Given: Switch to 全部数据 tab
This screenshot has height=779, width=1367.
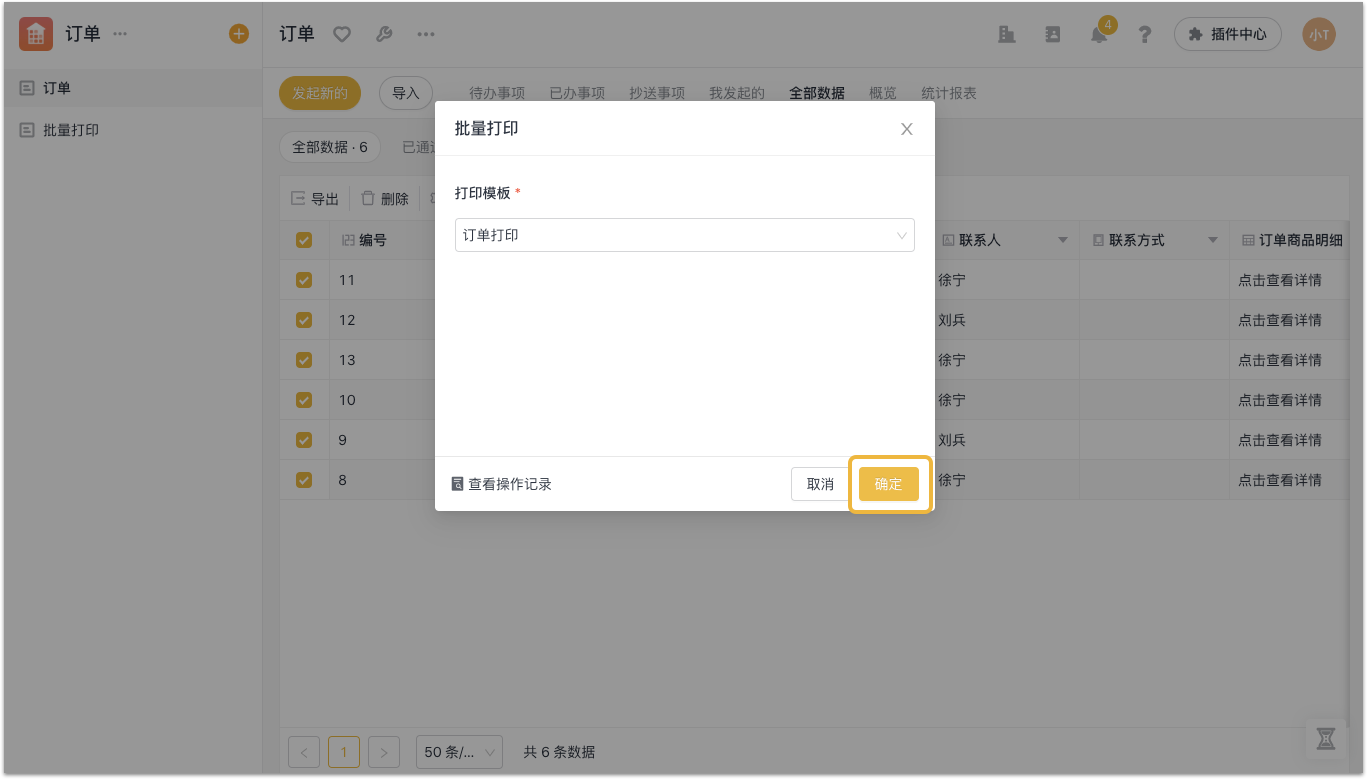Looking at the screenshot, I should coord(817,93).
